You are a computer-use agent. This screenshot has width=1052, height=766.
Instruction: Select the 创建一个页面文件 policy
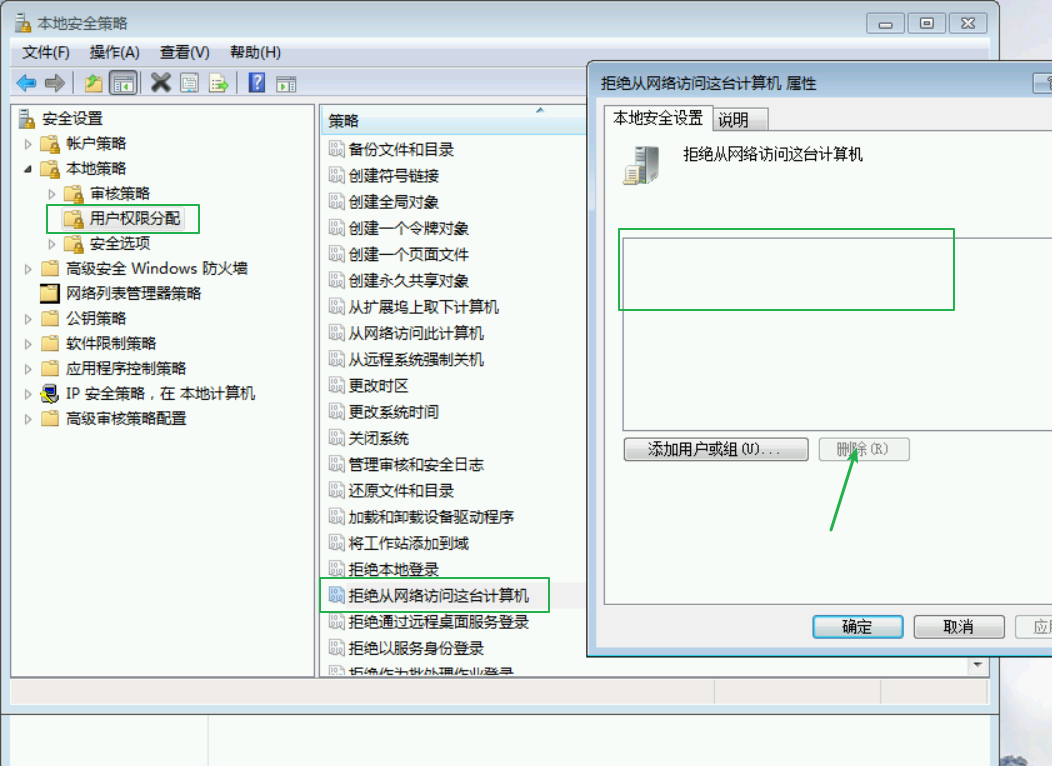[409, 254]
